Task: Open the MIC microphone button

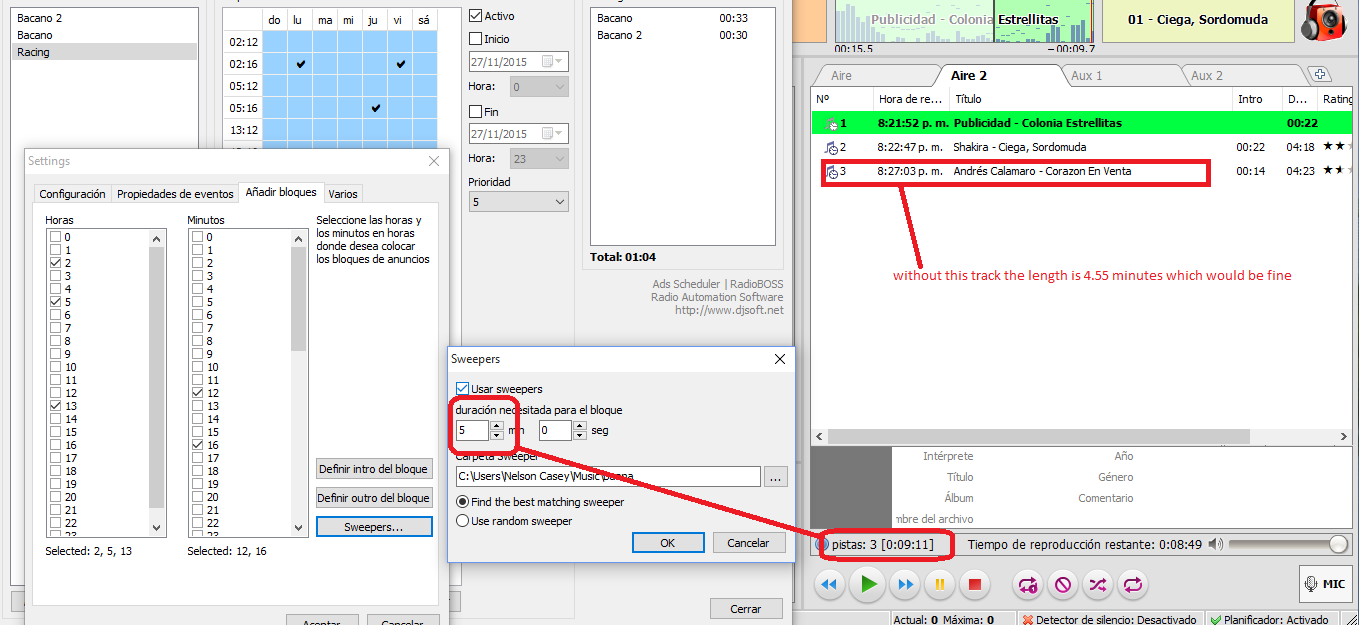Action: tap(1326, 584)
